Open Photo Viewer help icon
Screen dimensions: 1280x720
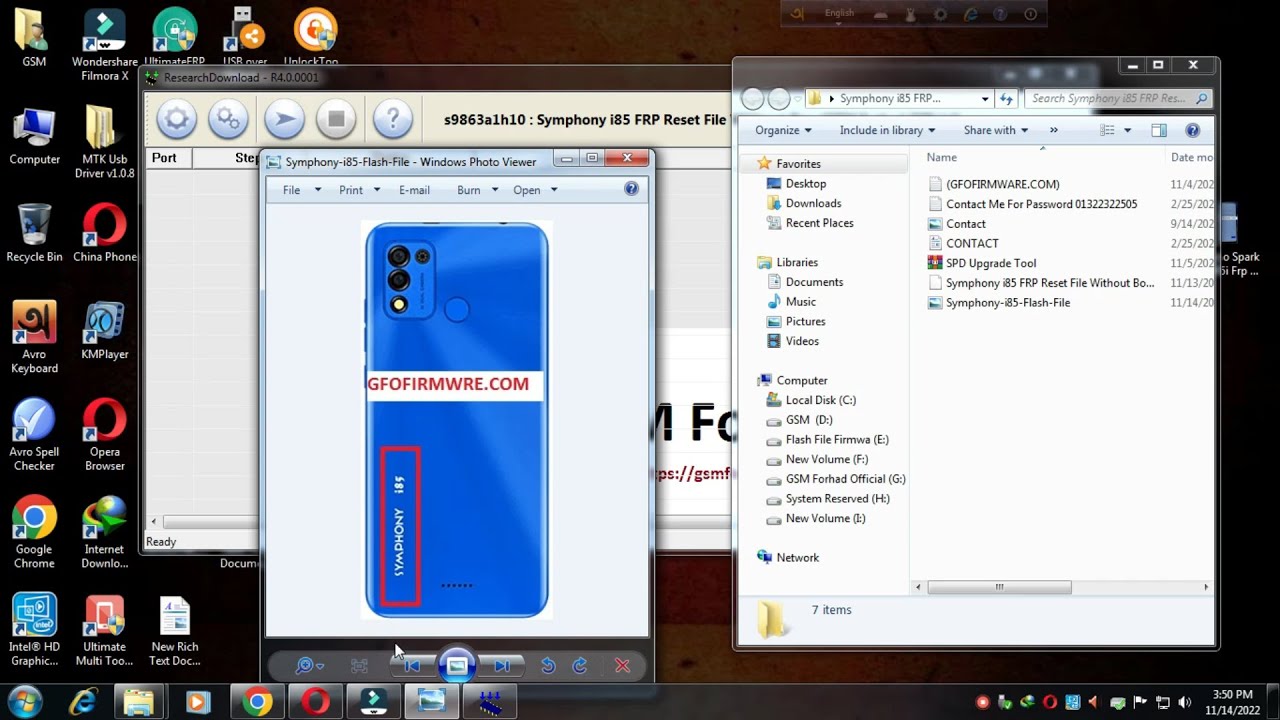631,189
